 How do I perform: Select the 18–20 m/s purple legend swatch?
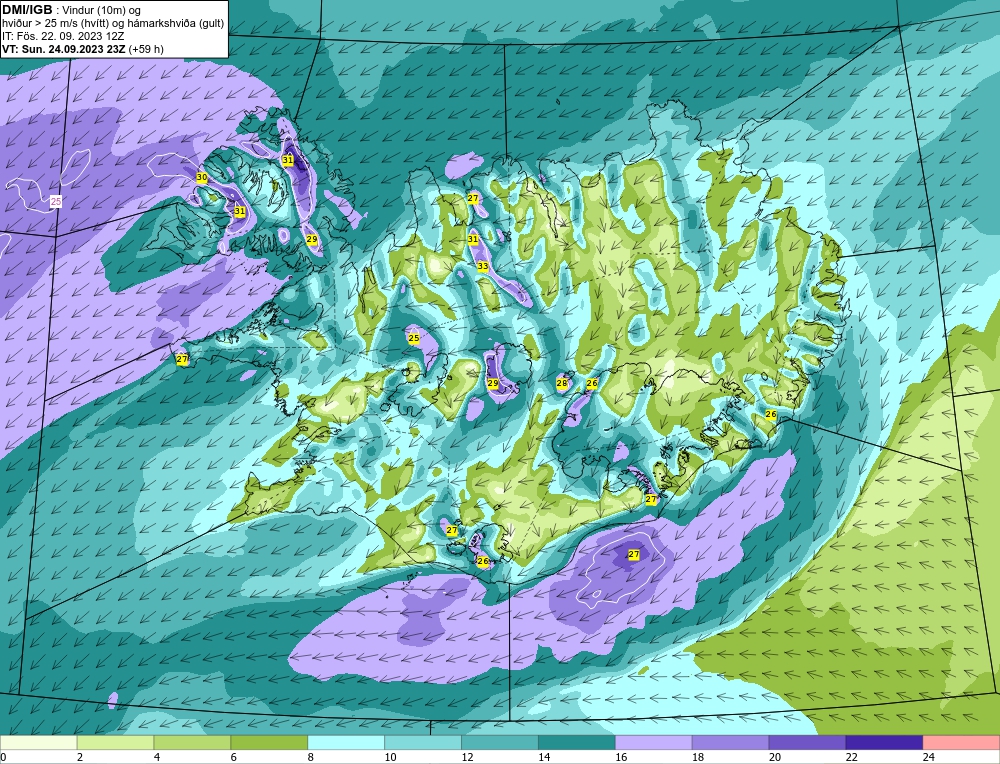coord(730,743)
